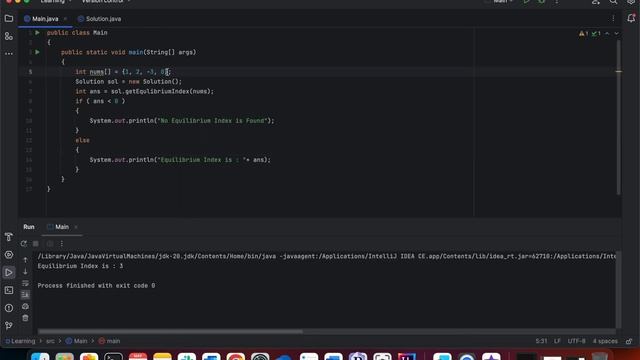Close the Main.java editor tab
The height and width of the screenshot is (360, 640).
65,19
